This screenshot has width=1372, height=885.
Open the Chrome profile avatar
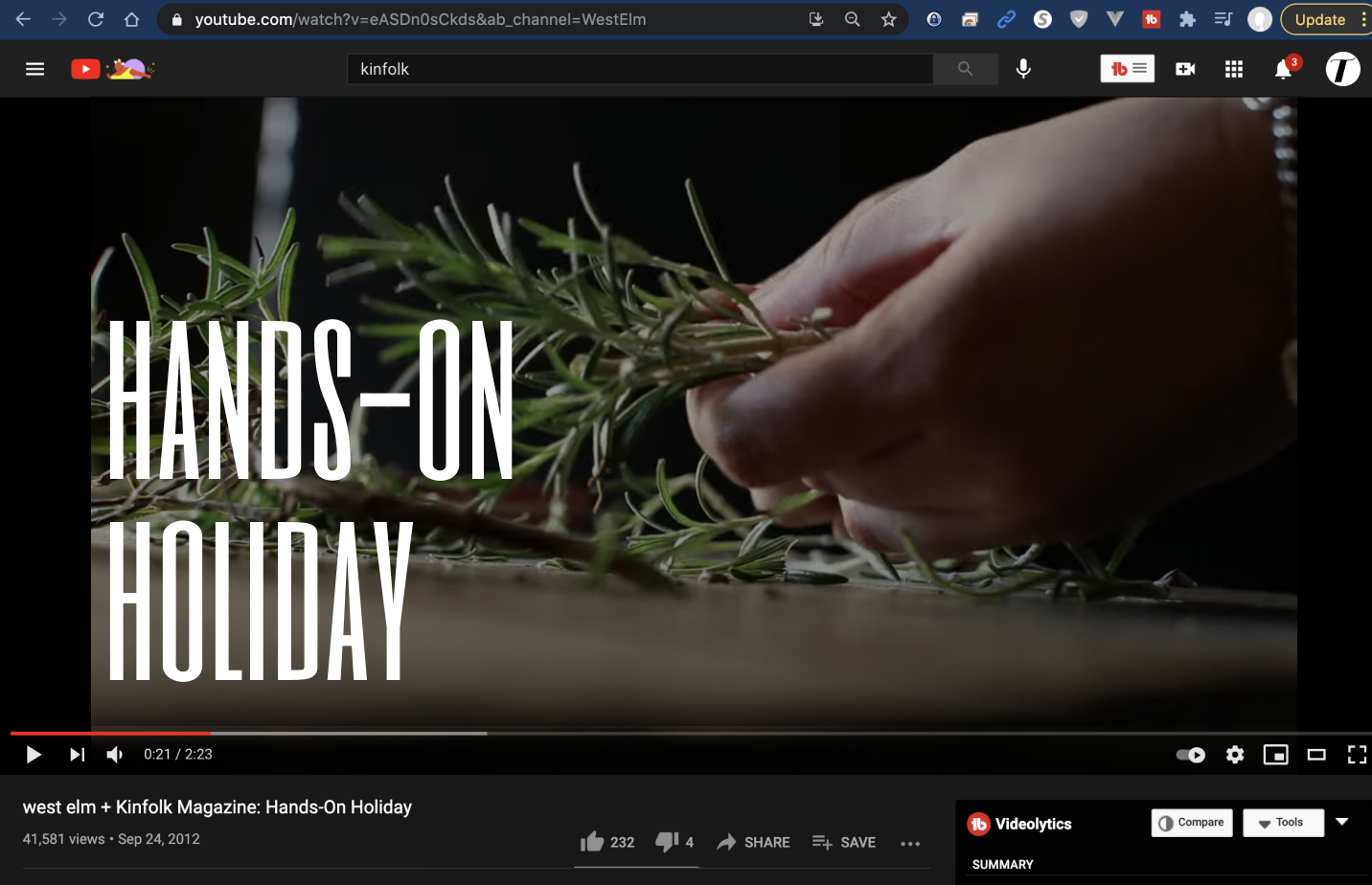point(1260,19)
